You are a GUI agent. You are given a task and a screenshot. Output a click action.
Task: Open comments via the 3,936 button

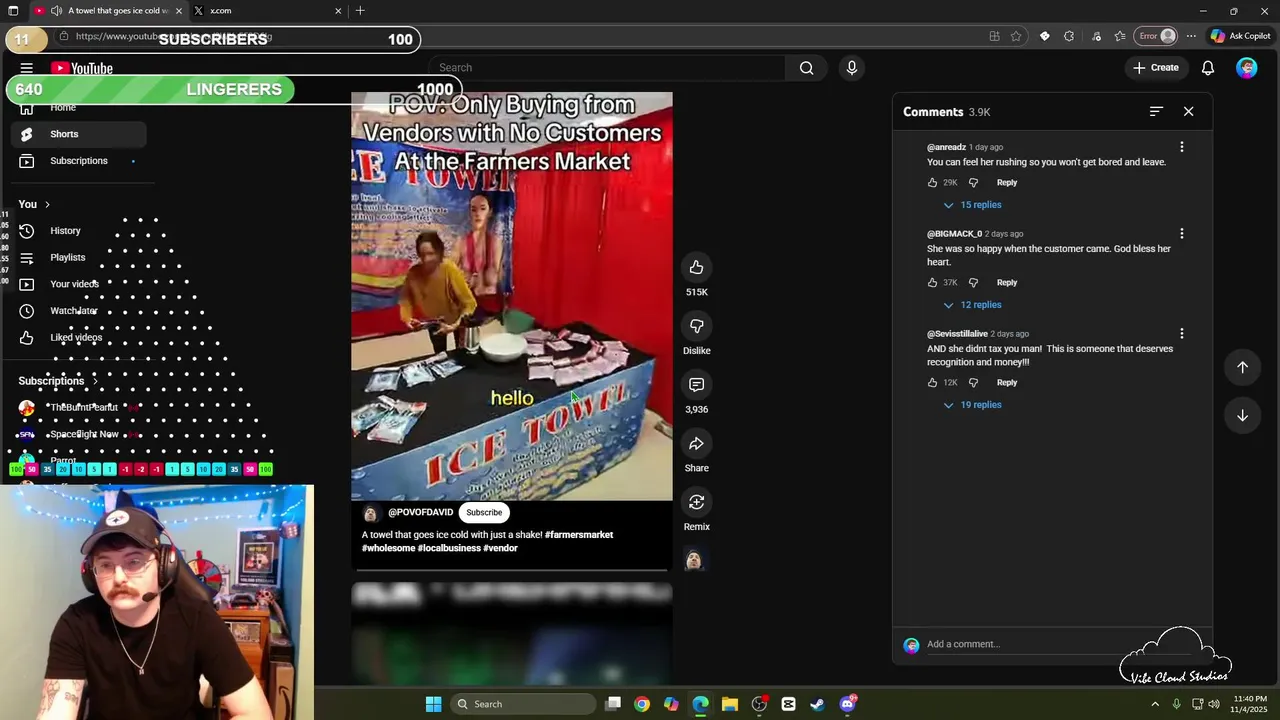point(696,385)
